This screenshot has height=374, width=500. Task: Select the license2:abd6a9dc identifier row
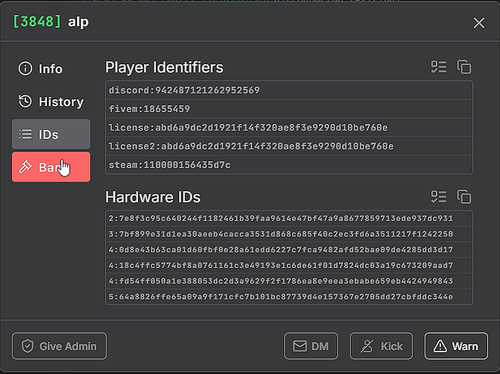point(289,146)
